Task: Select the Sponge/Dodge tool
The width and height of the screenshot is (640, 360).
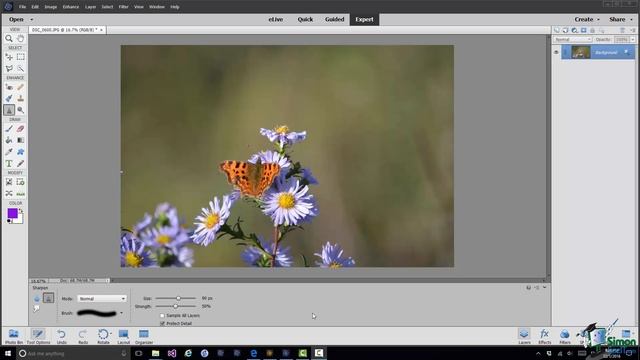Action: (x=20, y=110)
